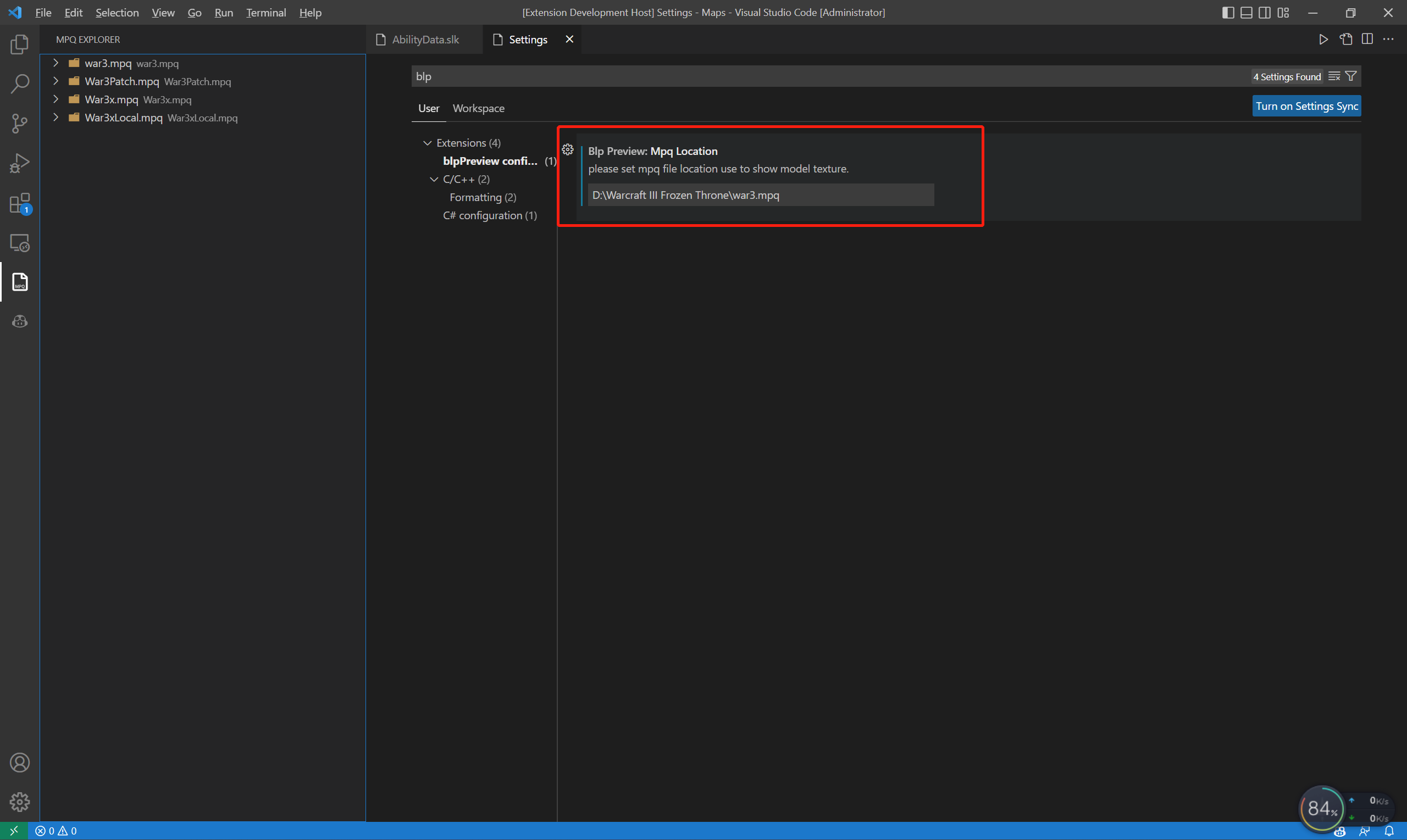Click the Mpq Location path input field
Viewport: 1407px width, 840px height.
click(761, 194)
